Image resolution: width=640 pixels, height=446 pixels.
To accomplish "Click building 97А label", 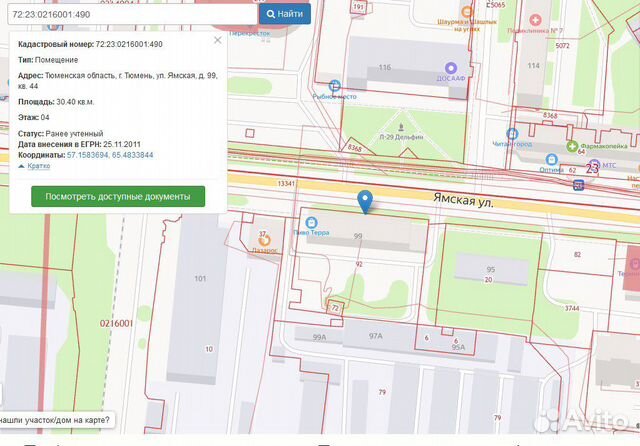I will pos(376,336).
